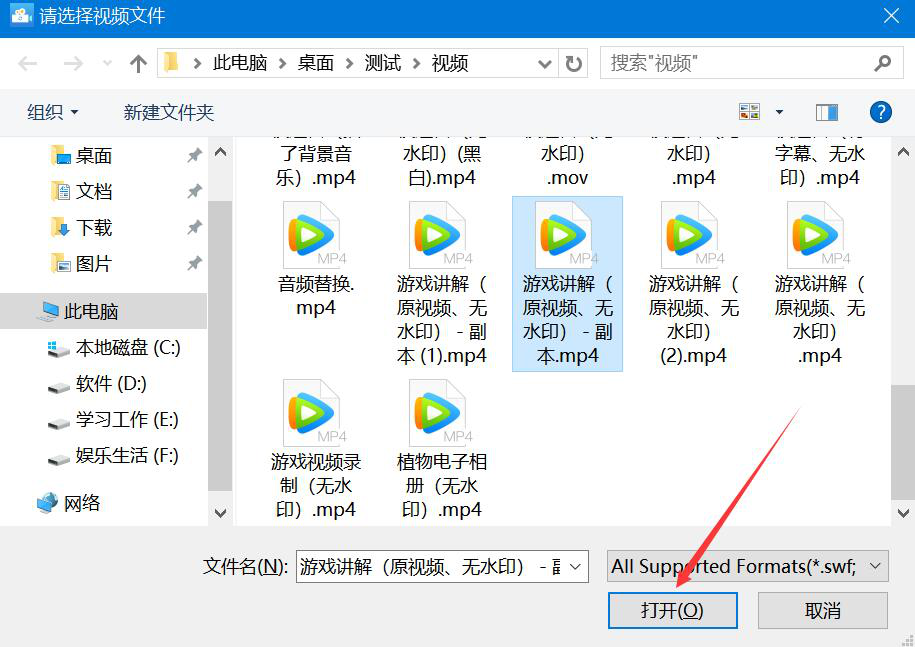Viewport: 915px width, 647px height.
Task: Open the All Supported Formats dropdown
Action: coord(748,566)
